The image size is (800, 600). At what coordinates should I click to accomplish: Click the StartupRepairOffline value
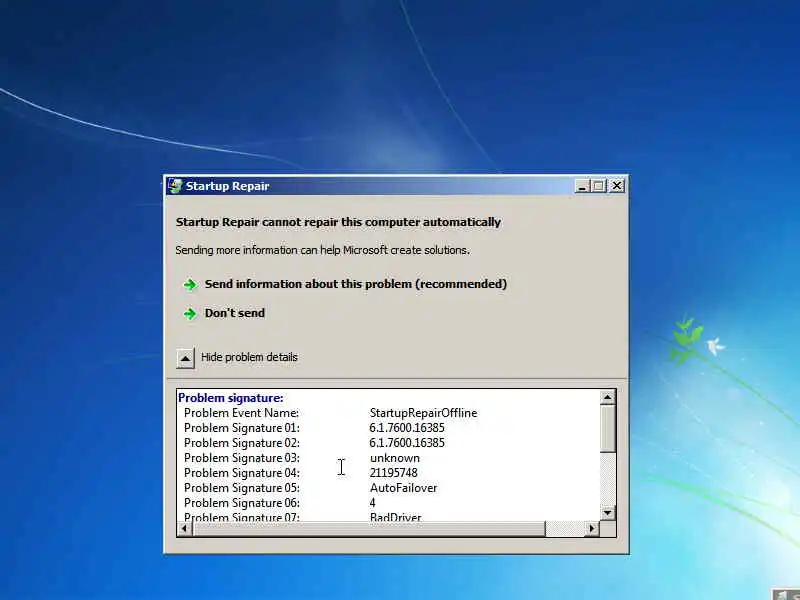coord(423,413)
